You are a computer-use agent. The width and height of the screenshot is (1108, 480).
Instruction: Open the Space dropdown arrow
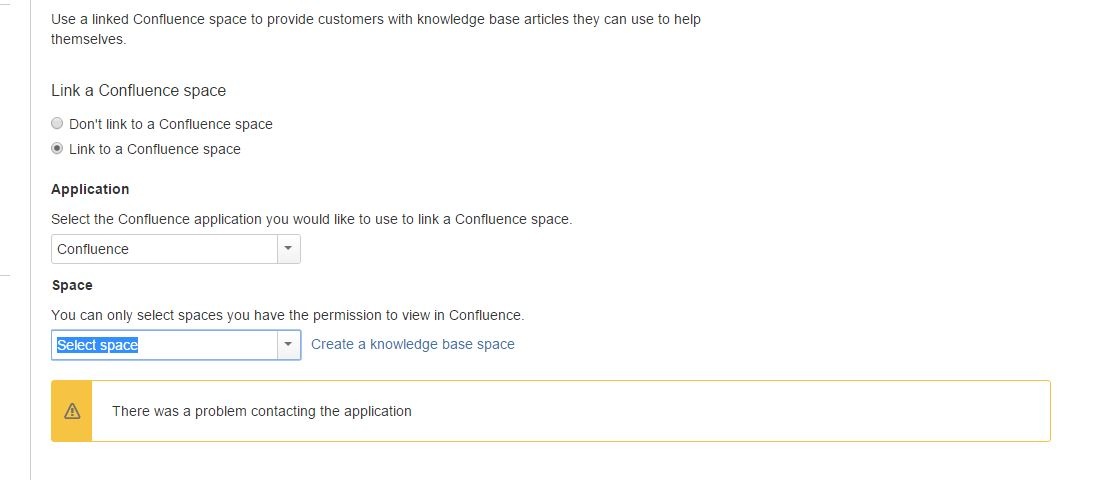[x=288, y=345]
